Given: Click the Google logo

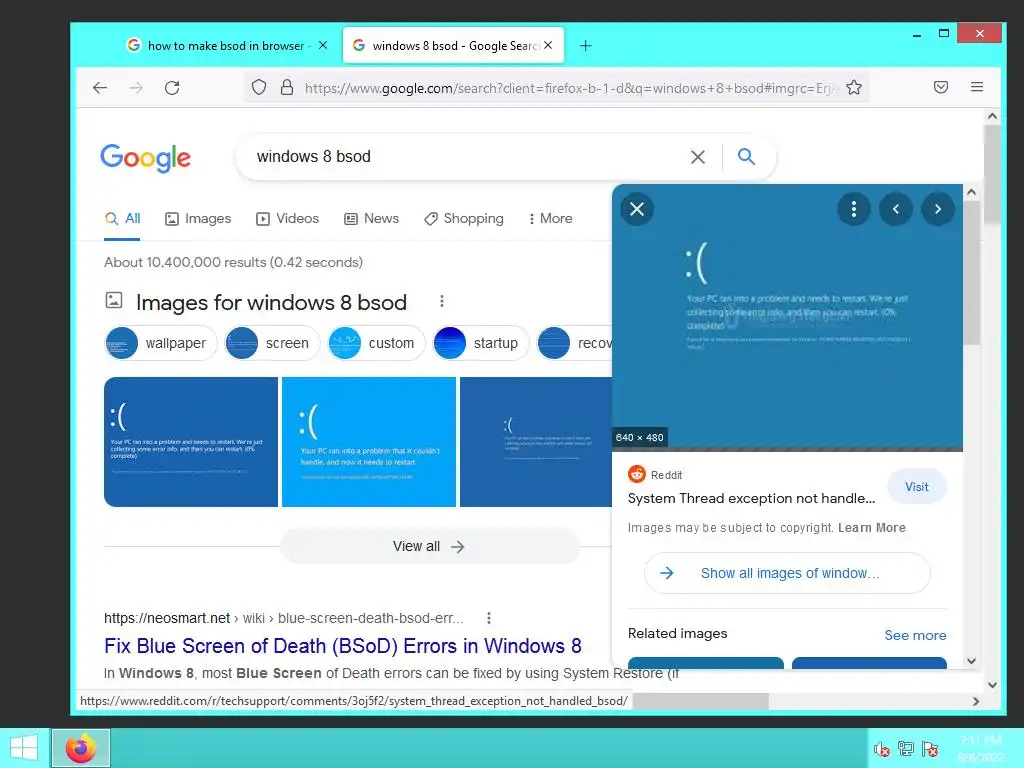Looking at the screenshot, I should [x=146, y=157].
